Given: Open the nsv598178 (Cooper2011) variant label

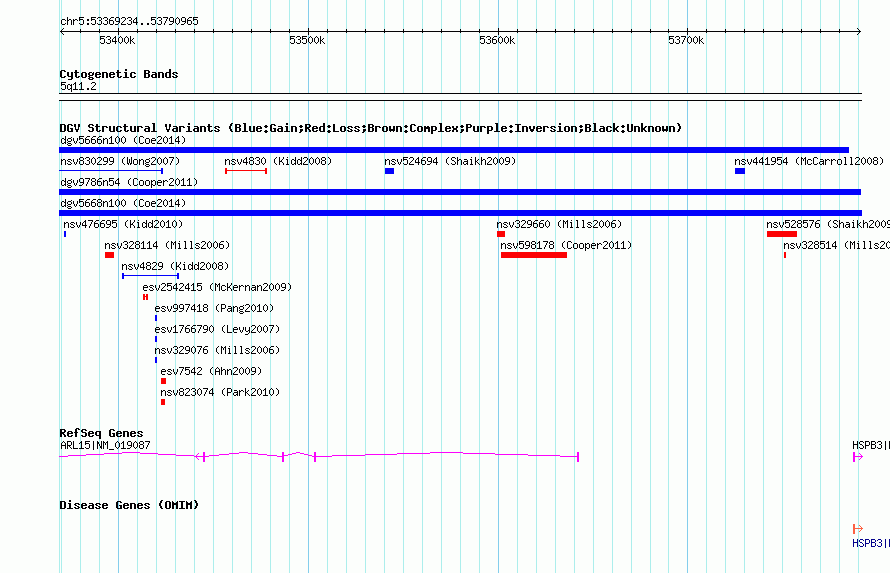Looking at the screenshot, I should pos(566,245).
